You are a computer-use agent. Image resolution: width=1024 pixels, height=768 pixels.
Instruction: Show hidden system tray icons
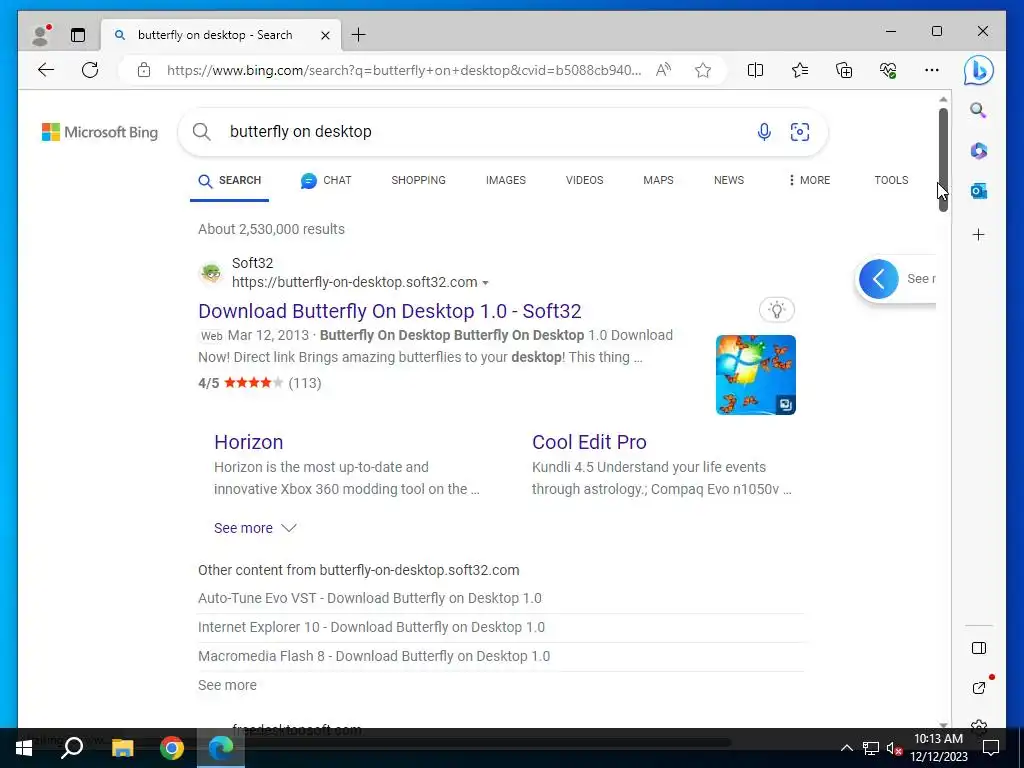coord(846,748)
